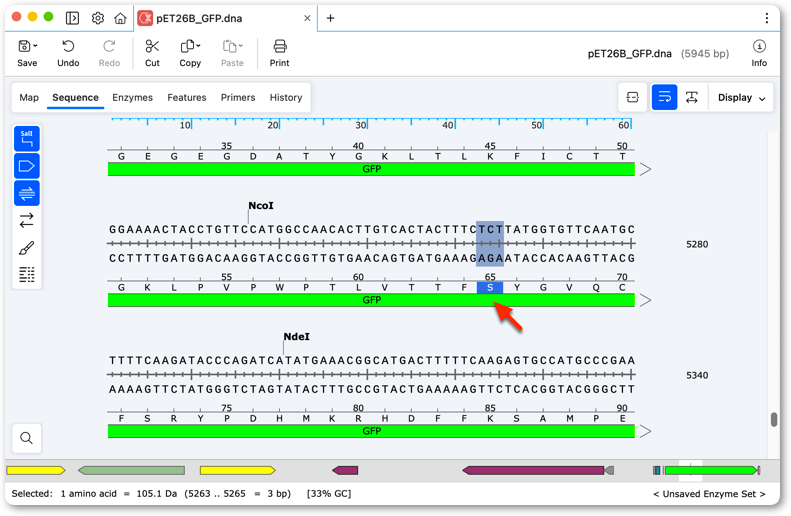Viewport: 791px width, 516px height.
Task: Open the Copy dropdown arrow
Action: 198,46
